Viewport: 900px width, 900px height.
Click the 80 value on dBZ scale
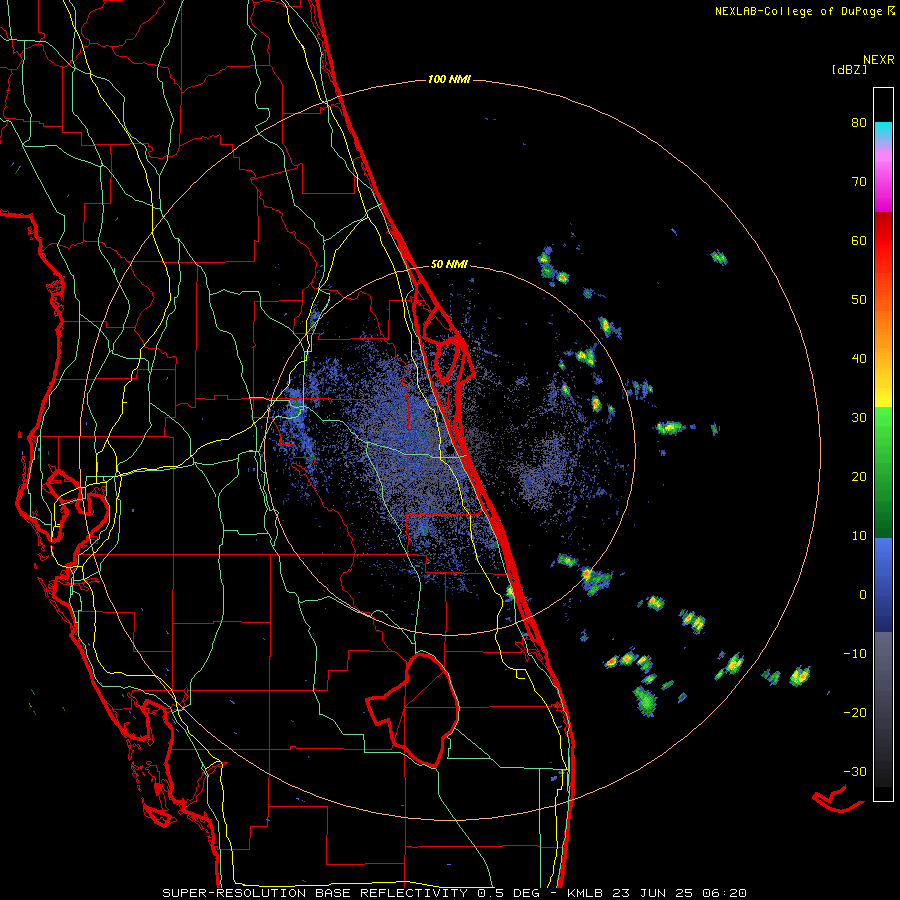859,123
